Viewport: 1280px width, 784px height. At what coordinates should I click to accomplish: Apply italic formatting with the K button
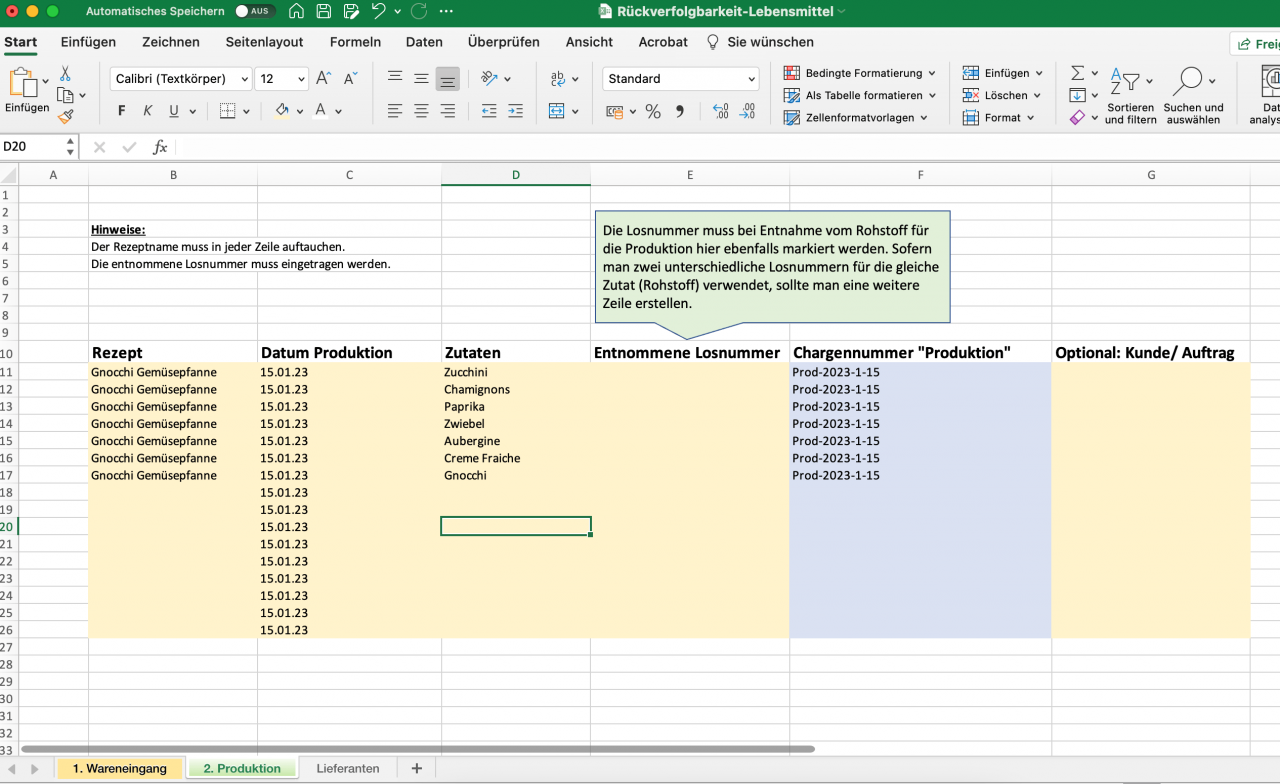[x=148, y=111]
